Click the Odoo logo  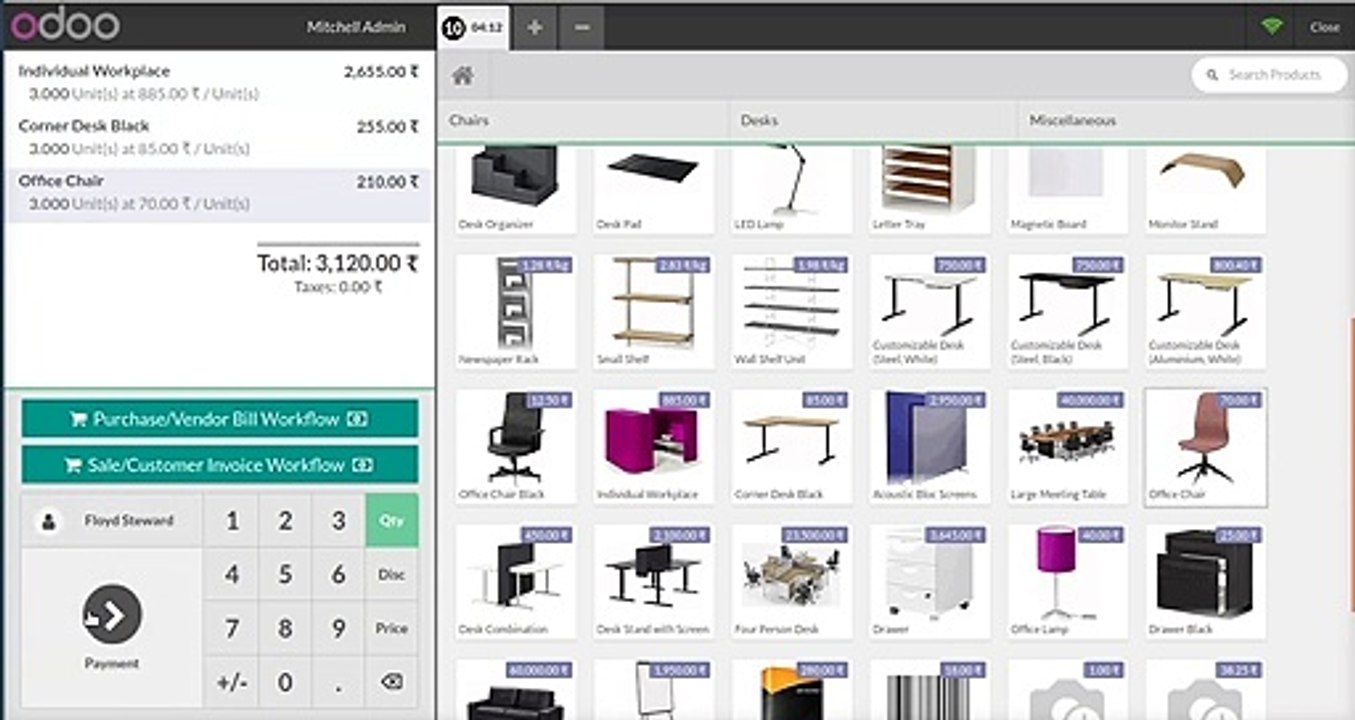click(x=64, y=26)
